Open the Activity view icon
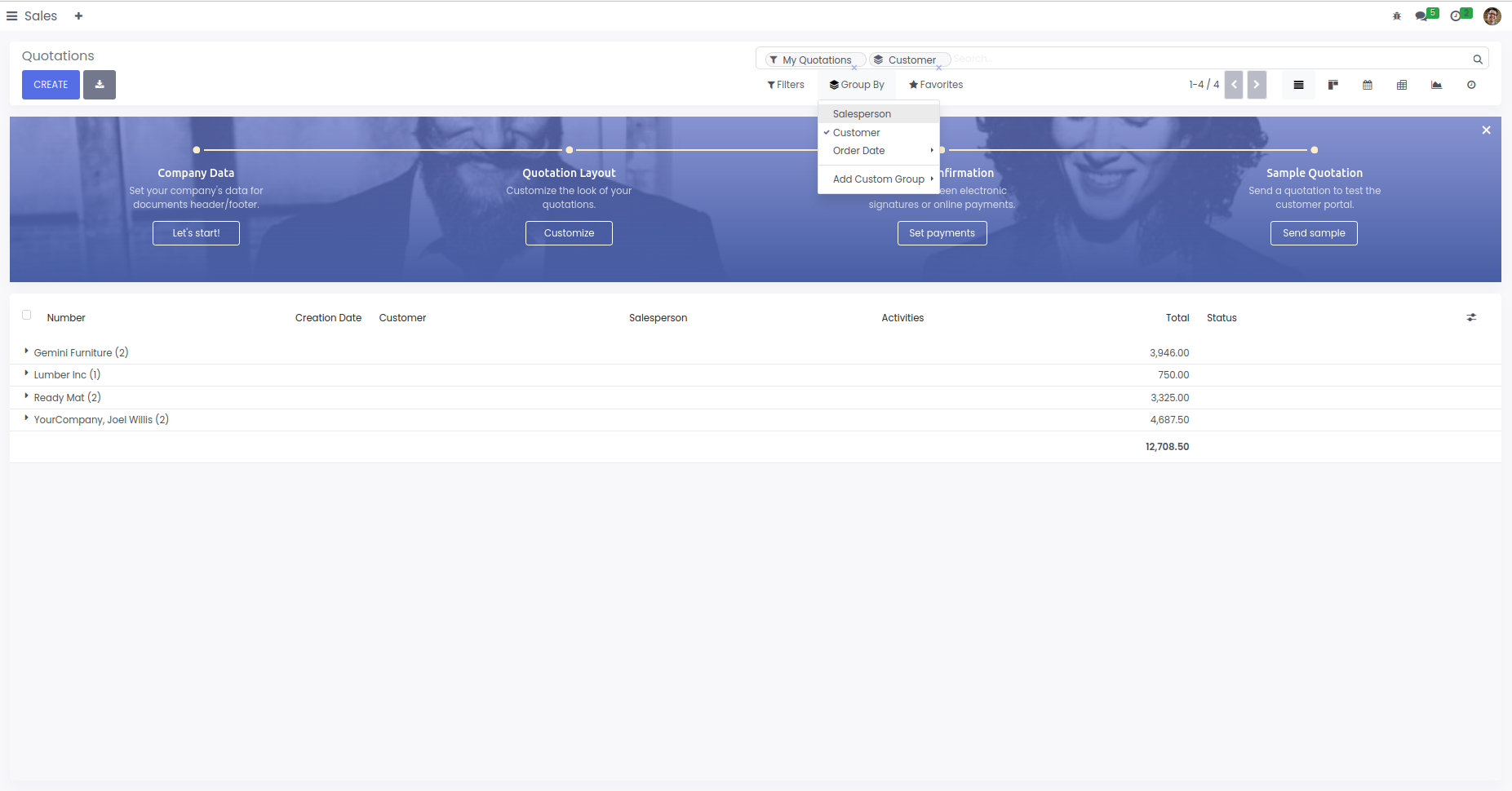The image size is (1512, 791). click(1471, 85)
